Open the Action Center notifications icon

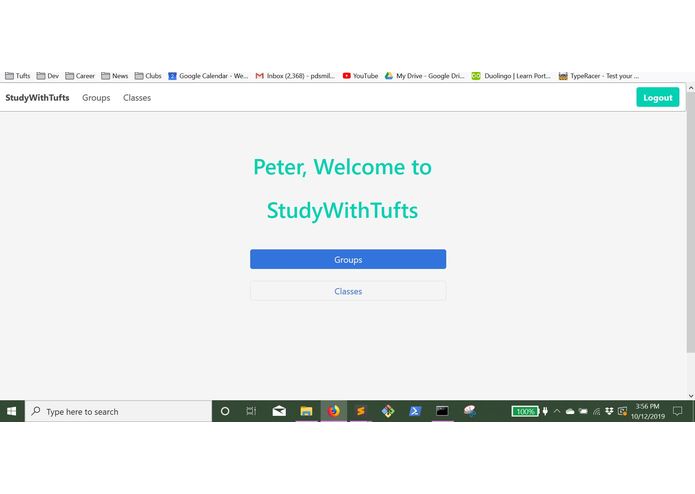coord(677,411)
